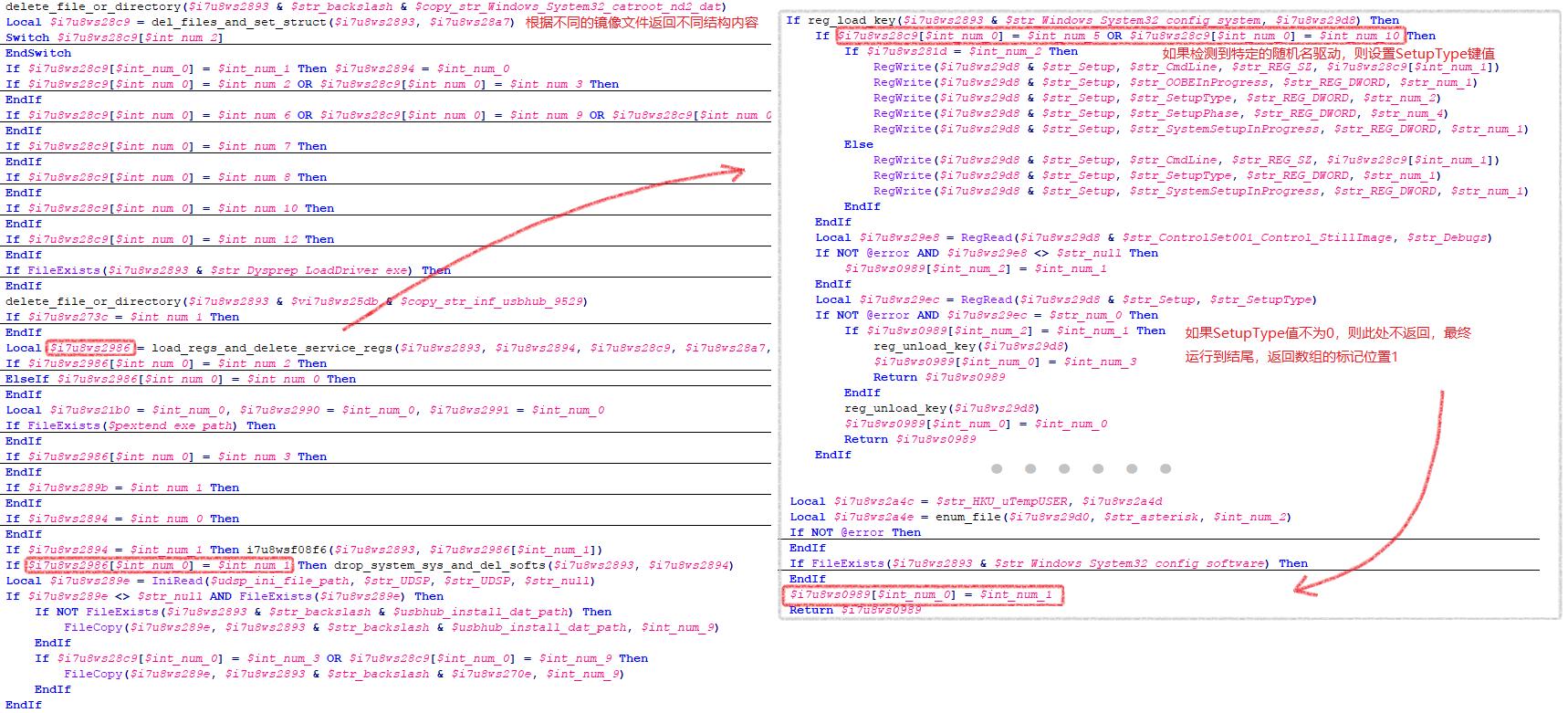The image size is (1568, 713).
Task: Click 'If NOT FileExists' with $usbhub_install_dat_path
Action: coord(323,612)
